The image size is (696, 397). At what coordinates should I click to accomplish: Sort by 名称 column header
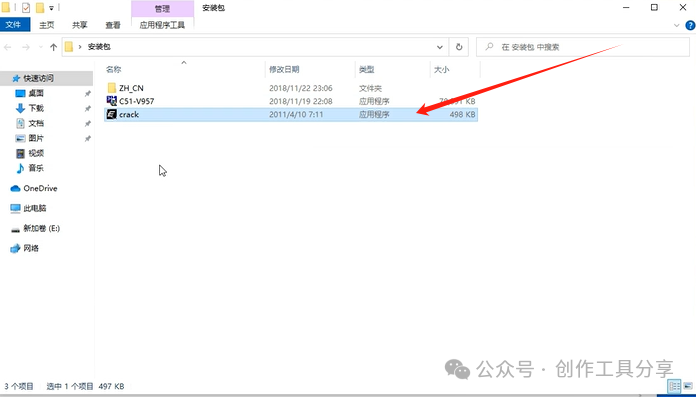(114, 69)
